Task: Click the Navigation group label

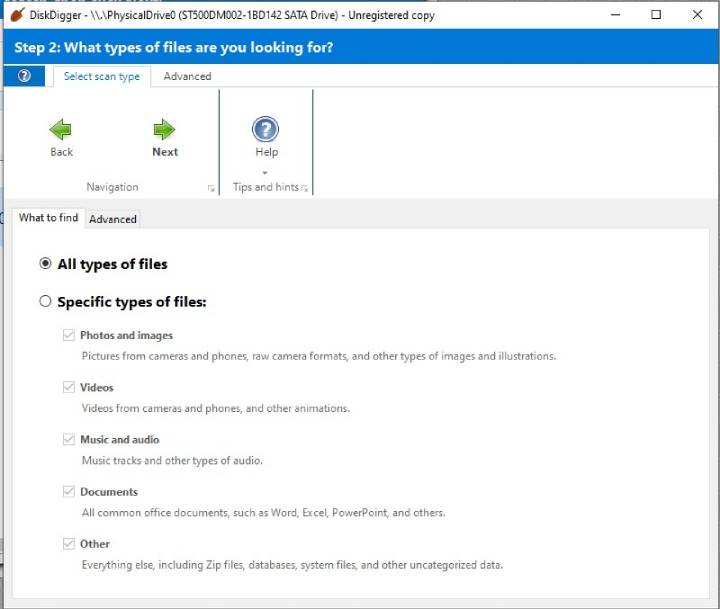Action: point(112,187)
